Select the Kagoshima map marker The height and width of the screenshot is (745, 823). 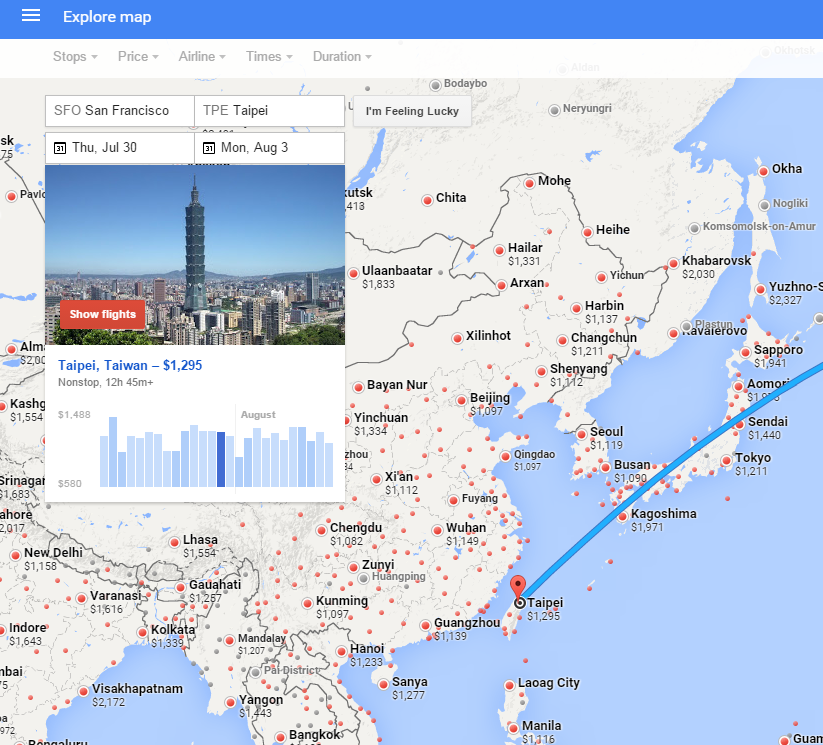click(622, 517)
